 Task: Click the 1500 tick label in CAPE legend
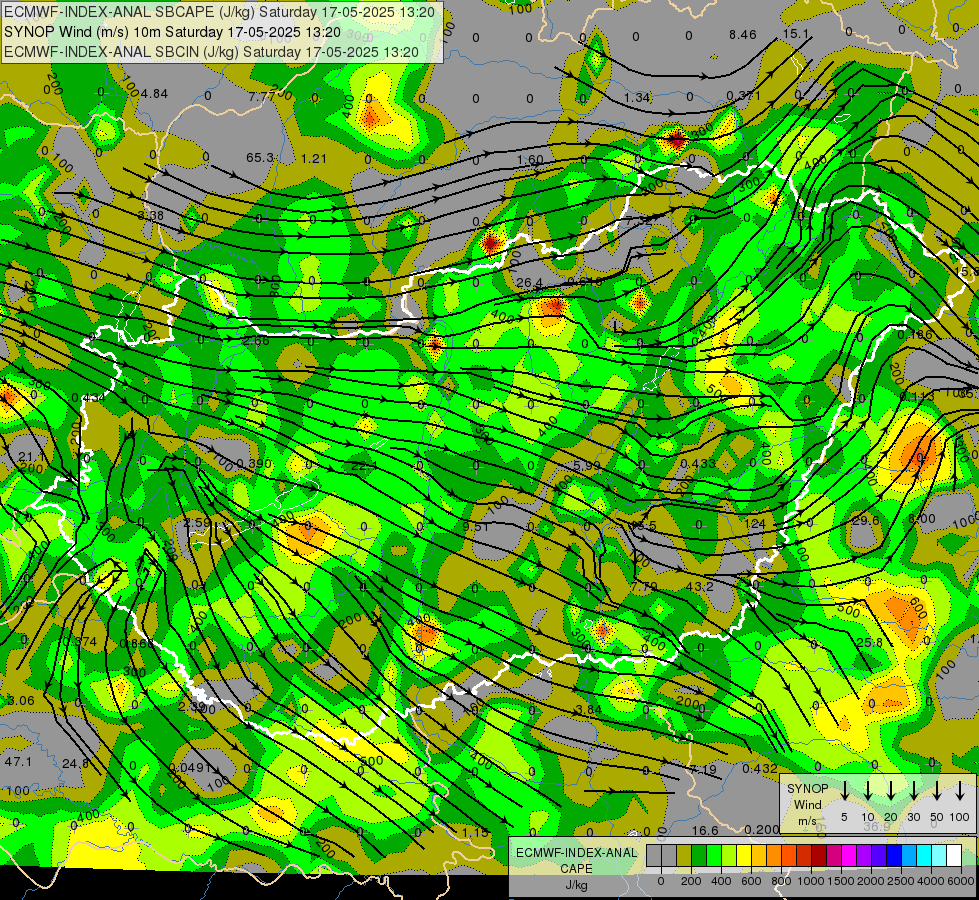pyautogui.click(x=840, y=881)
